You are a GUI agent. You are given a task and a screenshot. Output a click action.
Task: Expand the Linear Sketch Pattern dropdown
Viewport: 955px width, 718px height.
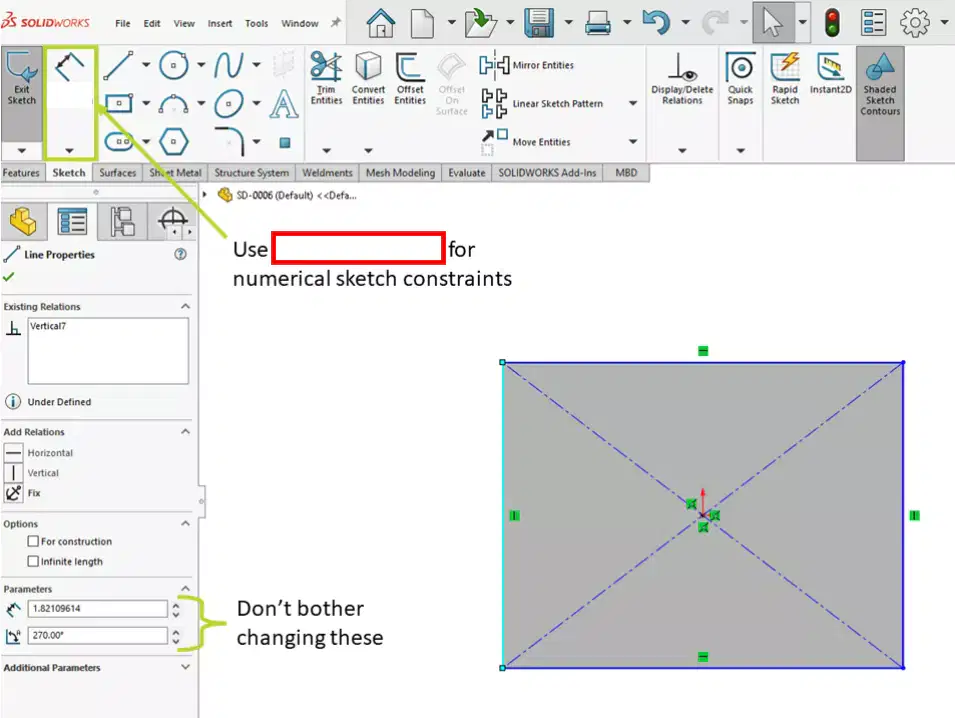coord(633,104)
